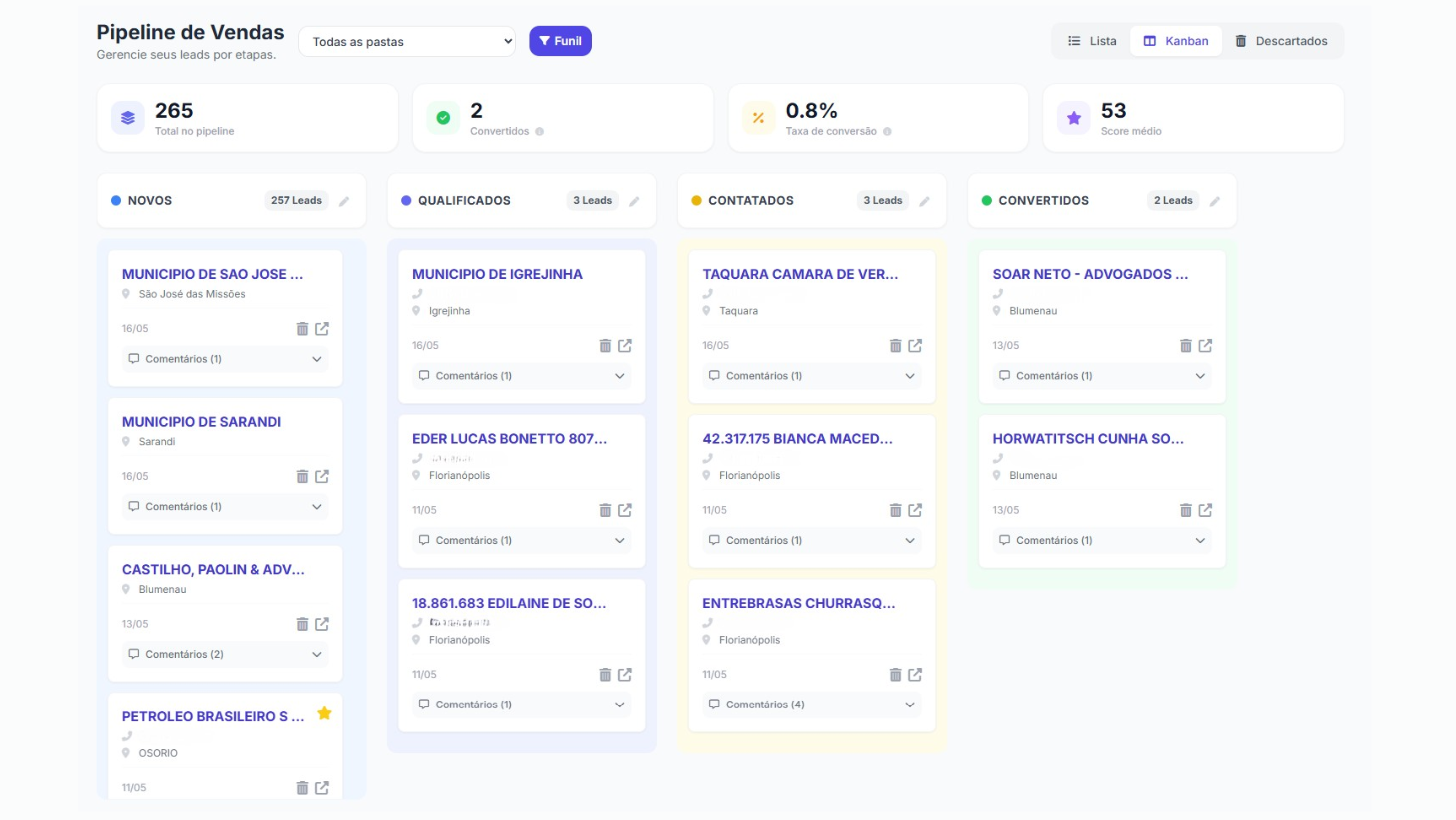The height and width of the screenshot is (820, 1456).
Task: Edit the NOVOS column name
Action: [x=344, y=201]
